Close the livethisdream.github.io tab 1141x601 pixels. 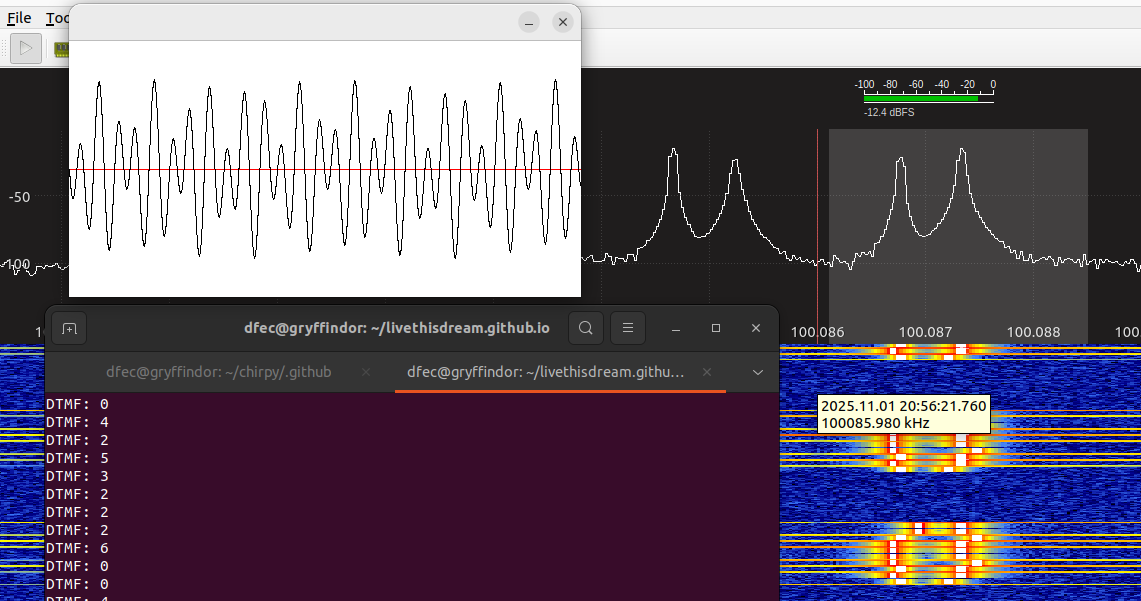707,372
